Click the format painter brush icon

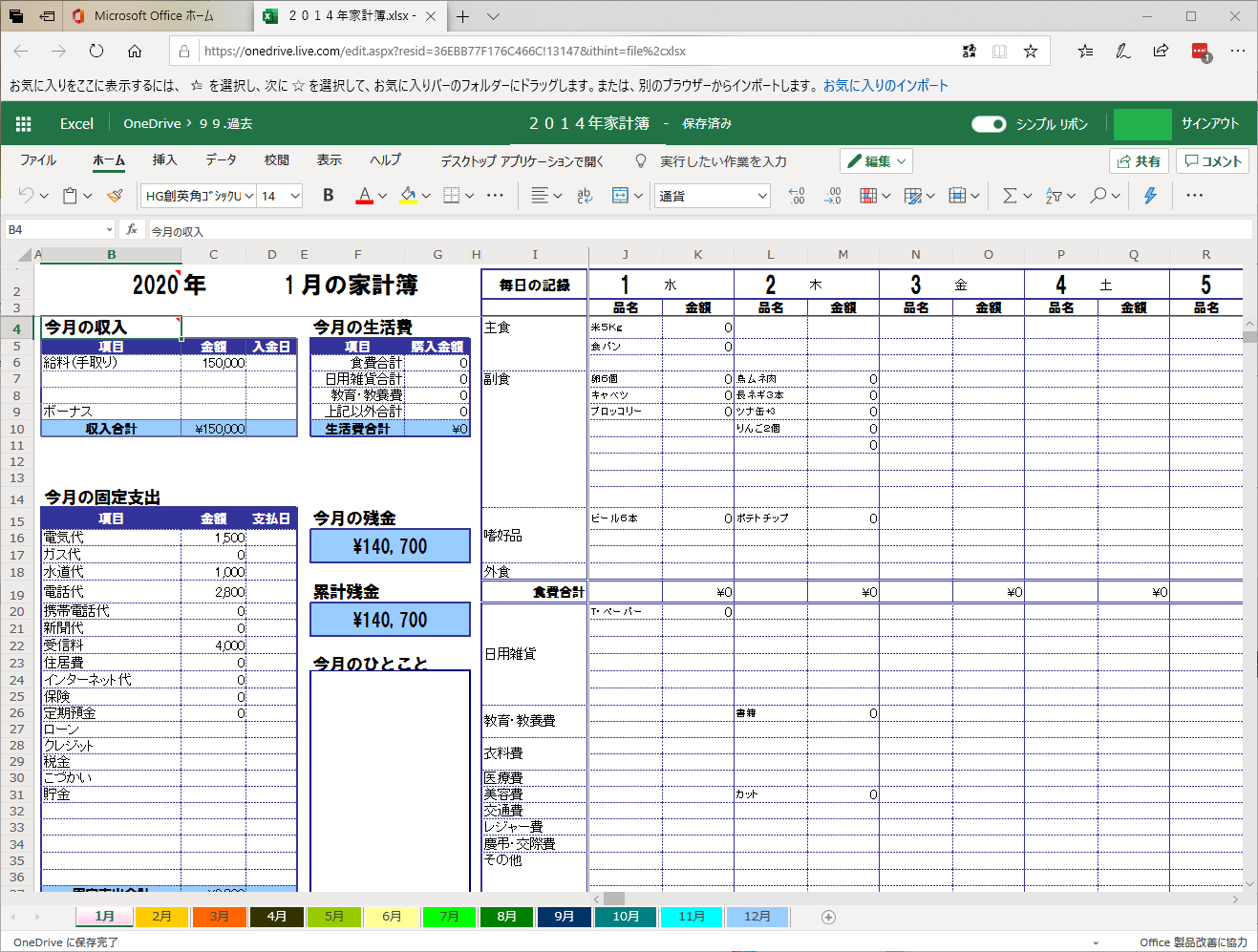(115, 195)
